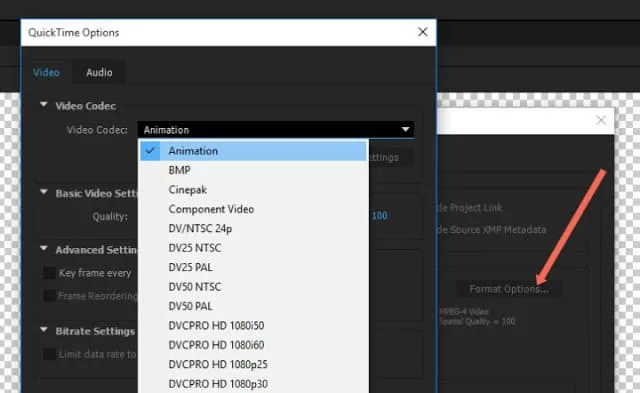Pick DVCPRO HD 1080p25 codec
The image size is (640, 393).
tap(253, 364)
